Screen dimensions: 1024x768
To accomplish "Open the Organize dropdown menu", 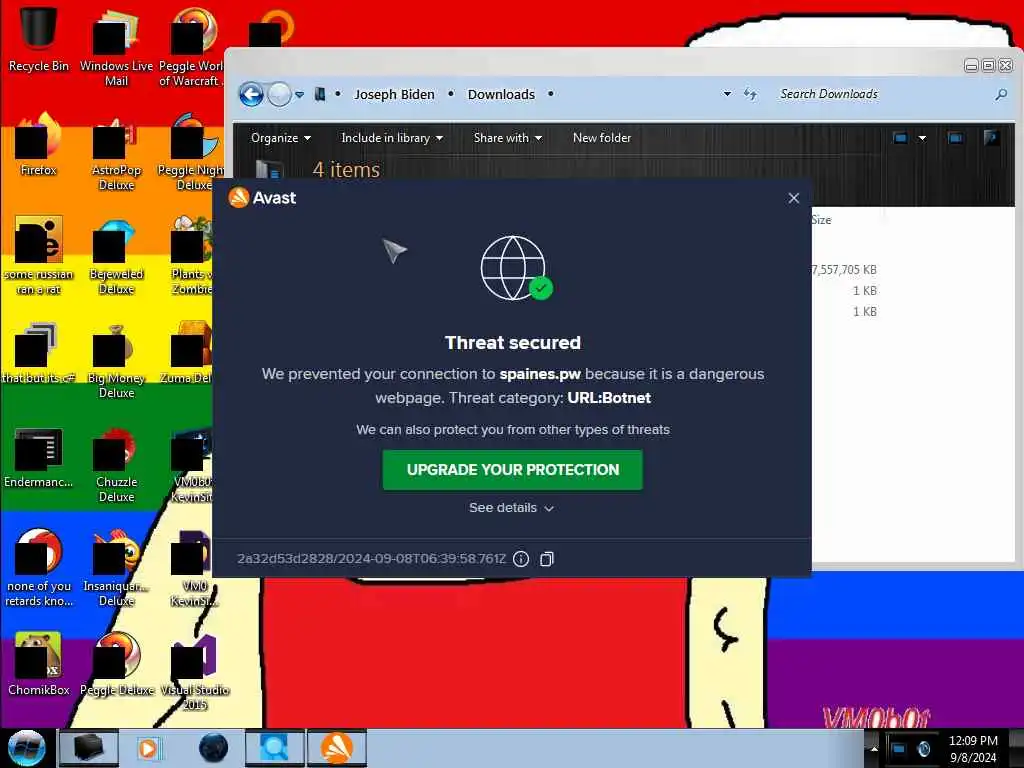I will coord(281,138).
